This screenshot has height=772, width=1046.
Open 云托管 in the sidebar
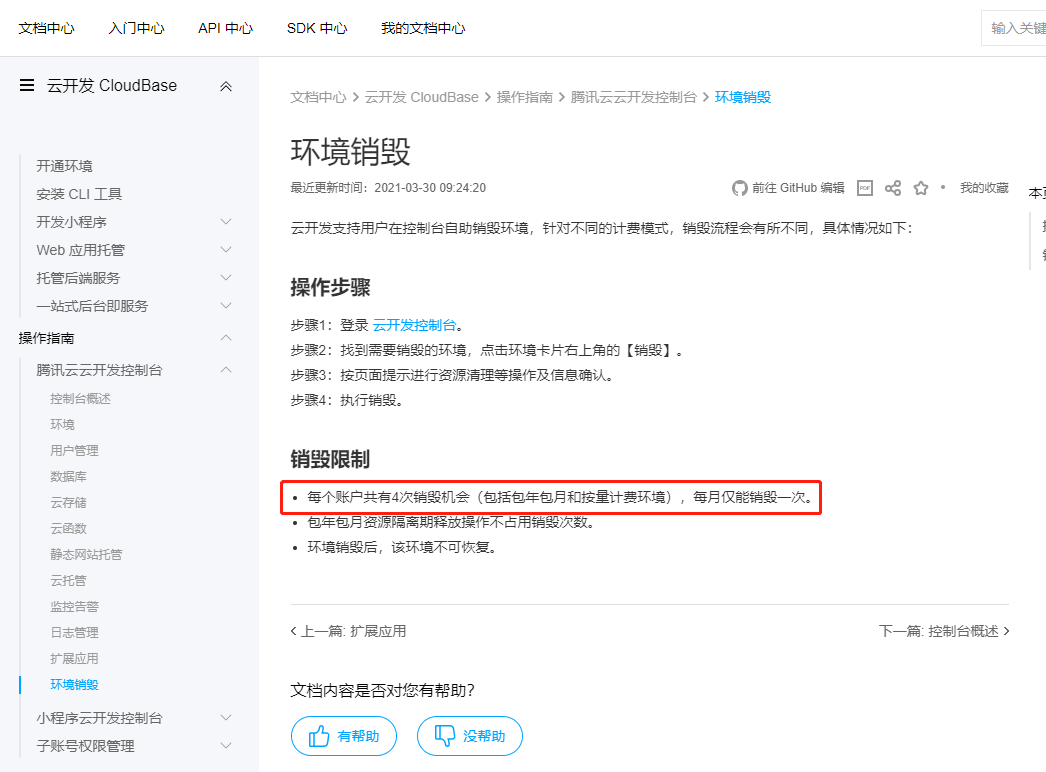[68, 581]
